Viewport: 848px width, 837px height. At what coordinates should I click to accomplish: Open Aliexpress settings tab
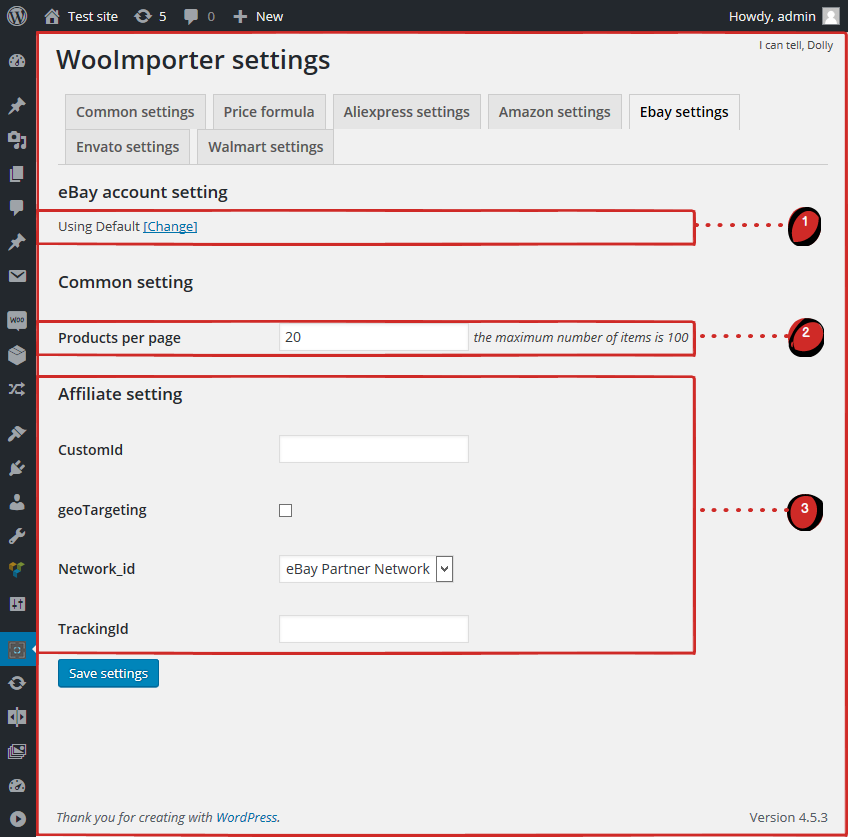coord(407,112)
